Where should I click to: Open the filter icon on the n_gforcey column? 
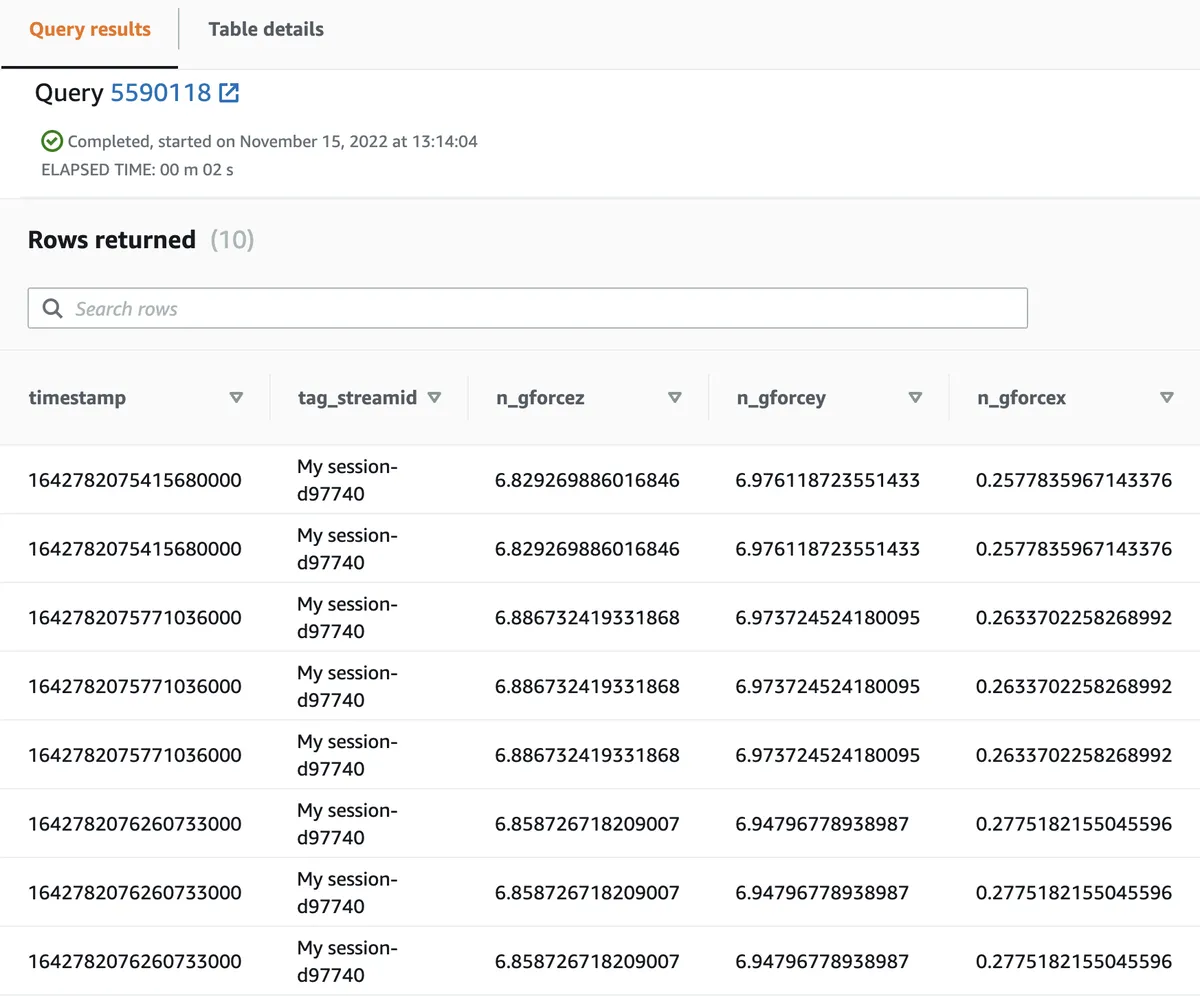coord(915,397)
